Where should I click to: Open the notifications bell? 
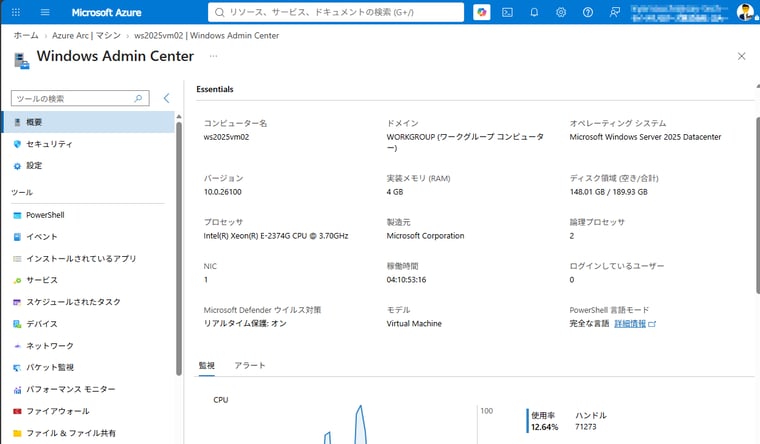534,12
